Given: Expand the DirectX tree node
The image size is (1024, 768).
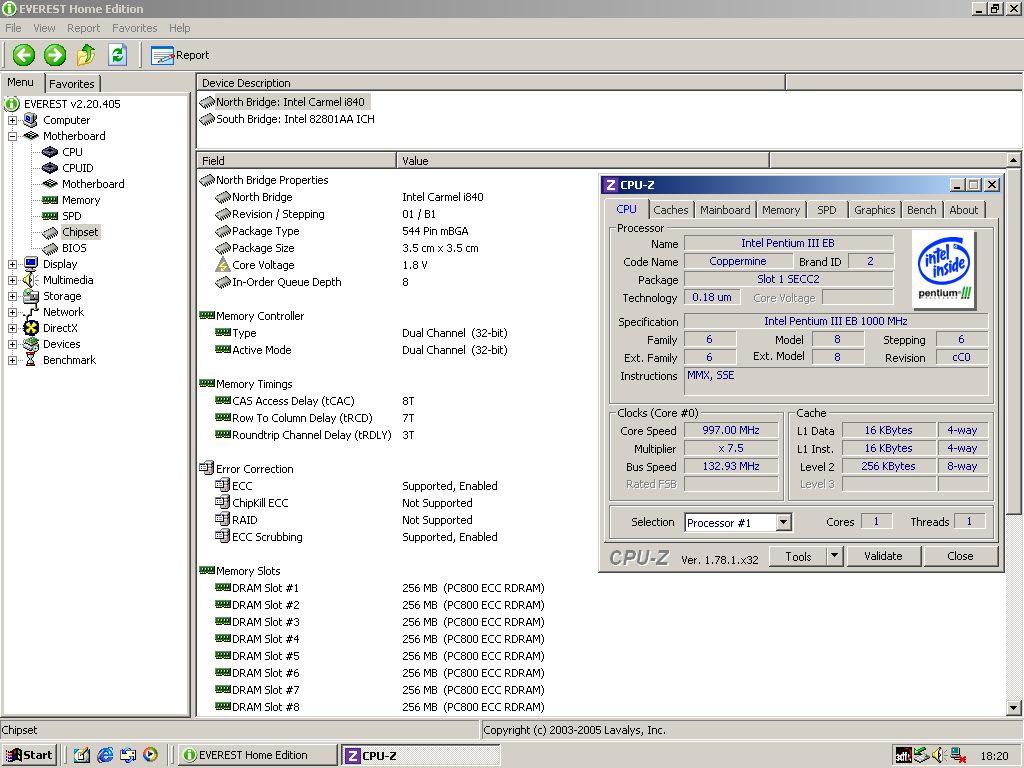Looking at the screenshot, I should click(x=12, y=328).
